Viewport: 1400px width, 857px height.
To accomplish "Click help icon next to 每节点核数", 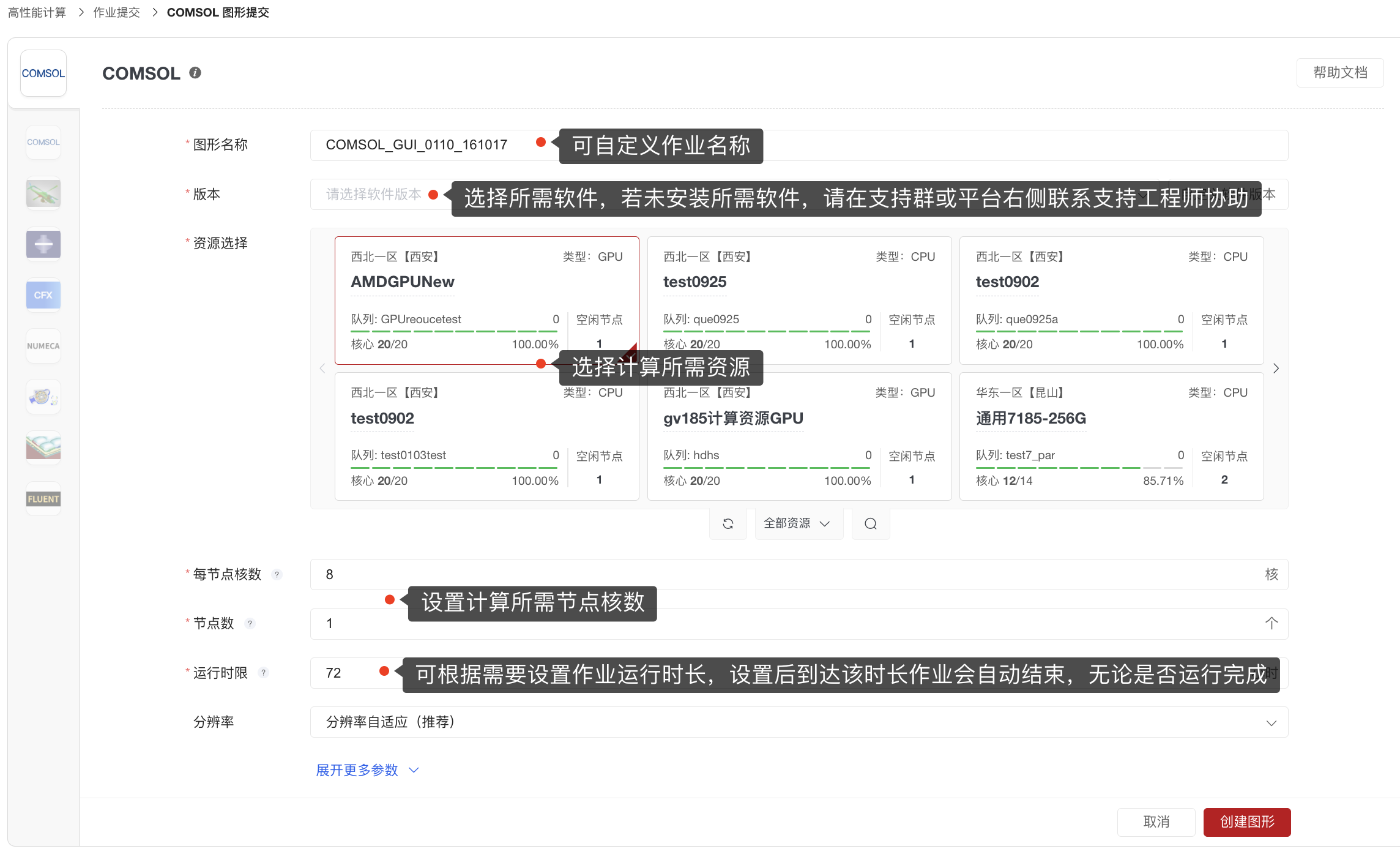I will coord(277,575).
